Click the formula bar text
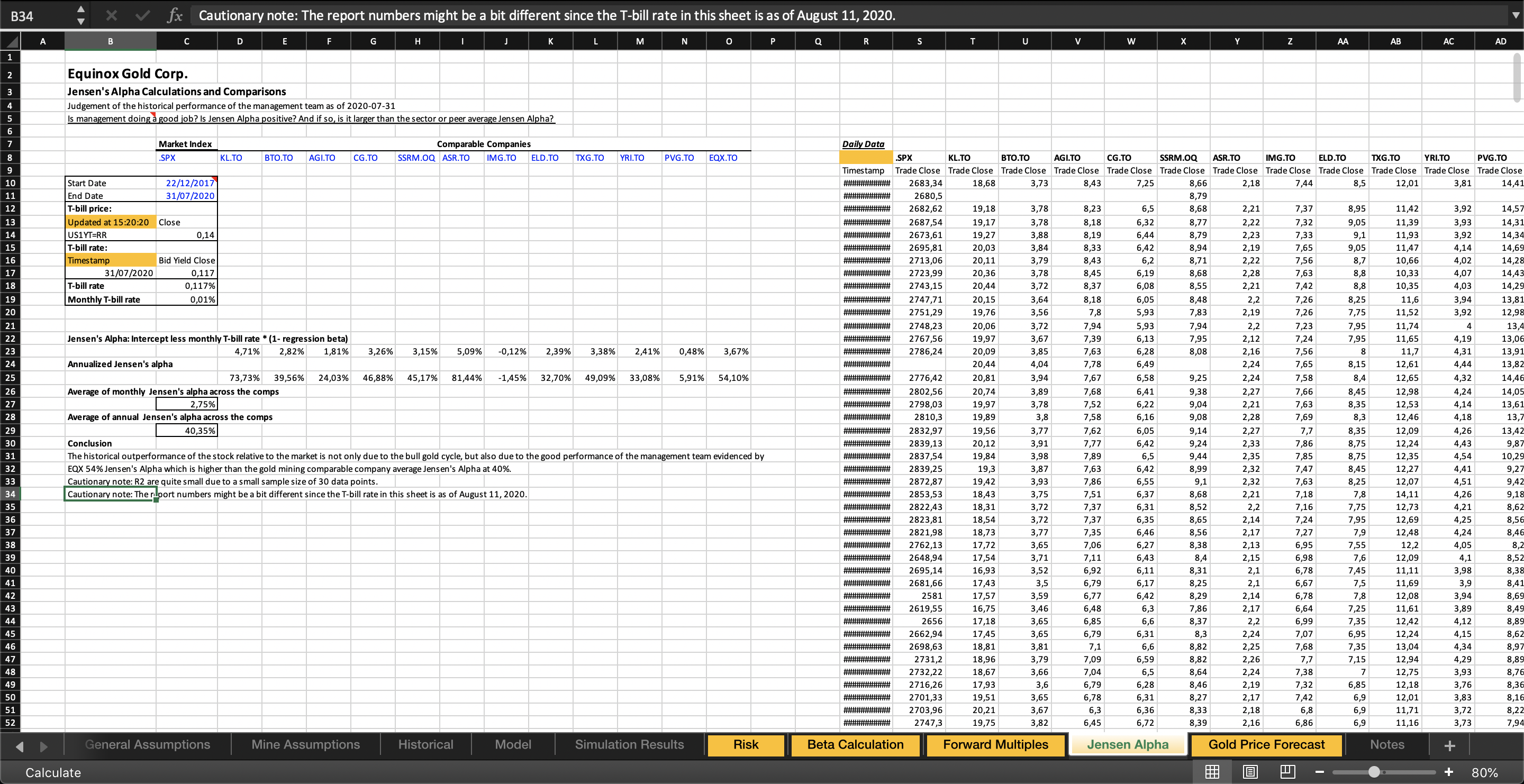This screenshot has height=784, width=1524. click(x=547, y=15)
